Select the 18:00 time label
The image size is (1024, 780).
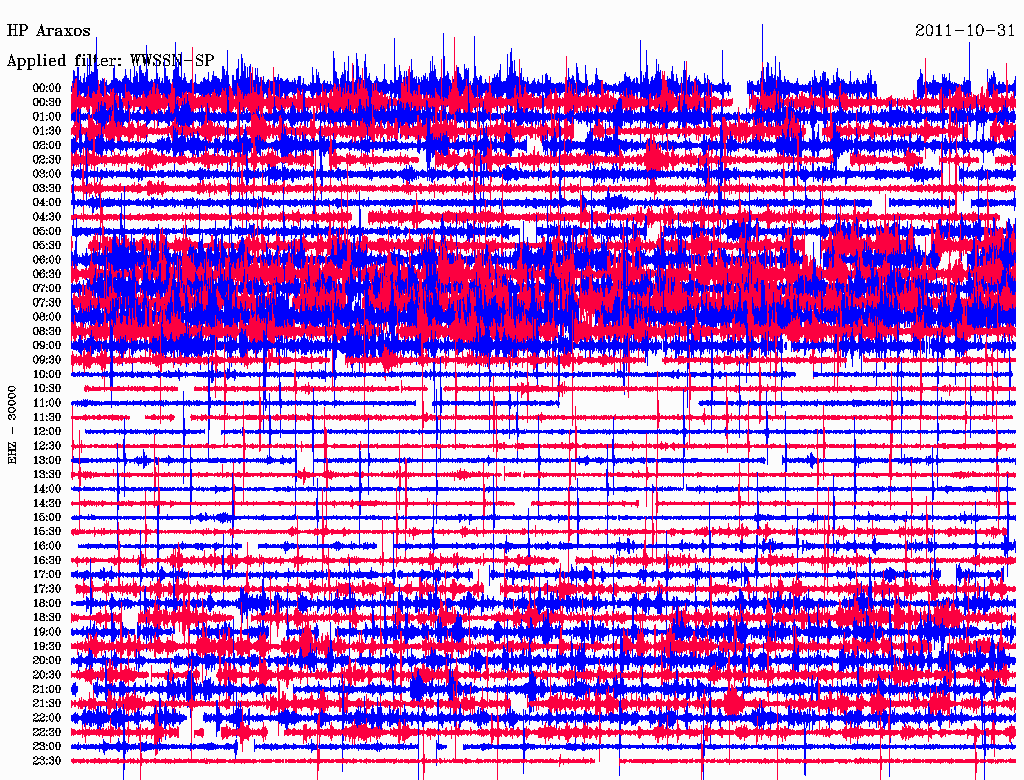click(47, 604)
